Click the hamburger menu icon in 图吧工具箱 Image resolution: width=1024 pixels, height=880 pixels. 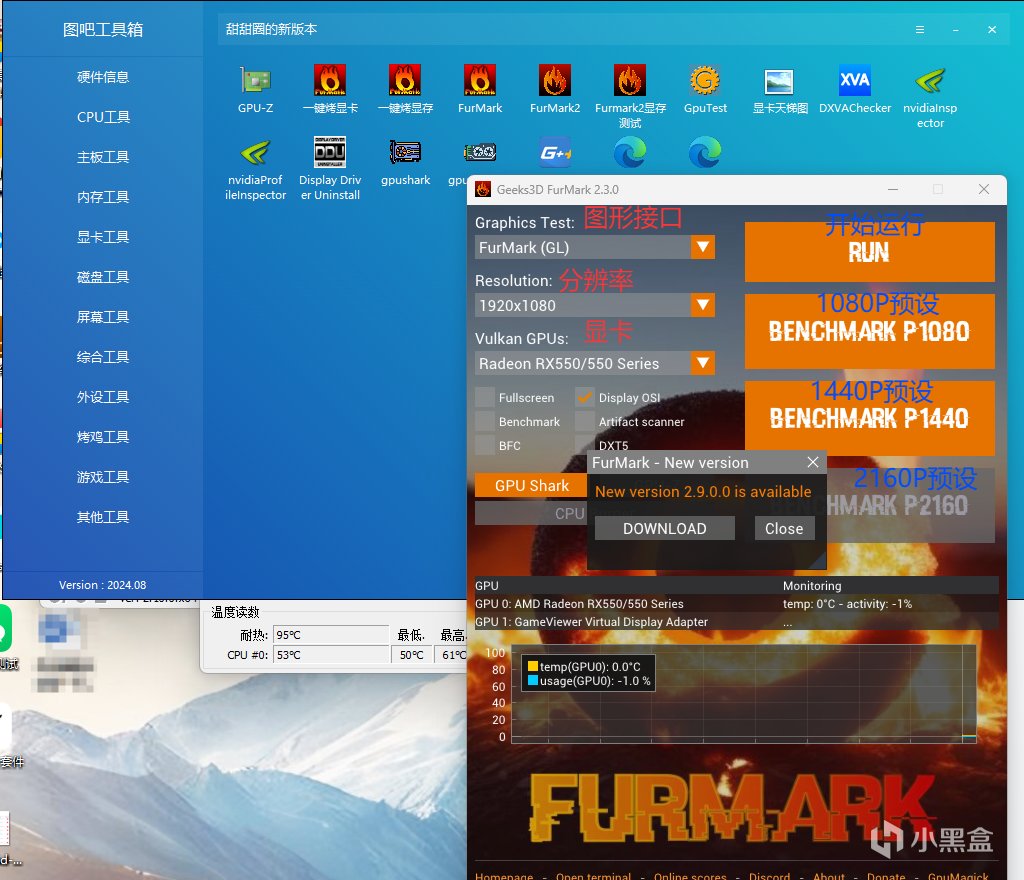coord(920,29)
